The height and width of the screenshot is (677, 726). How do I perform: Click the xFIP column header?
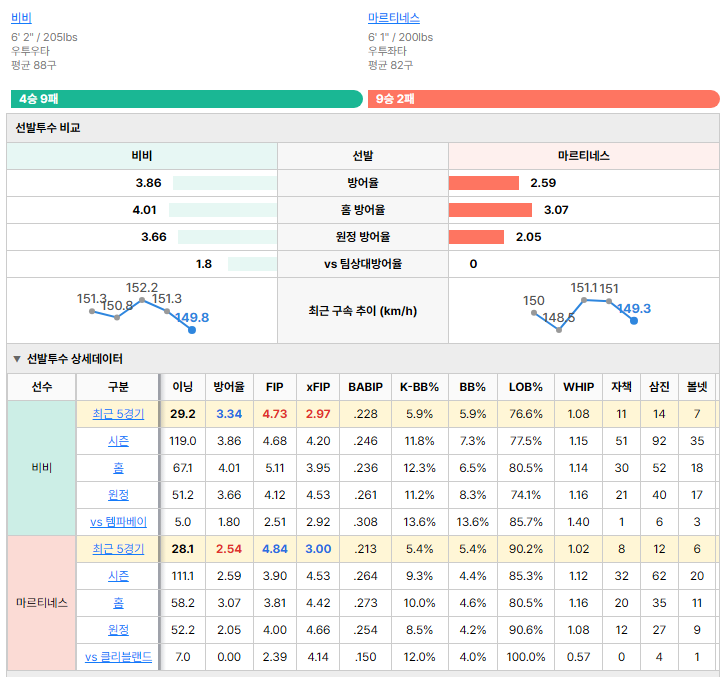(x=318, y=387)
